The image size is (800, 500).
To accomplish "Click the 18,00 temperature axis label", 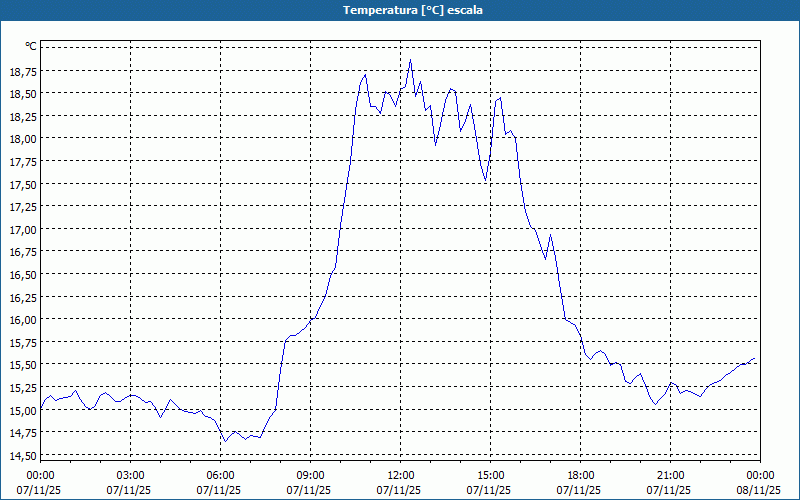I will [23, 139].
